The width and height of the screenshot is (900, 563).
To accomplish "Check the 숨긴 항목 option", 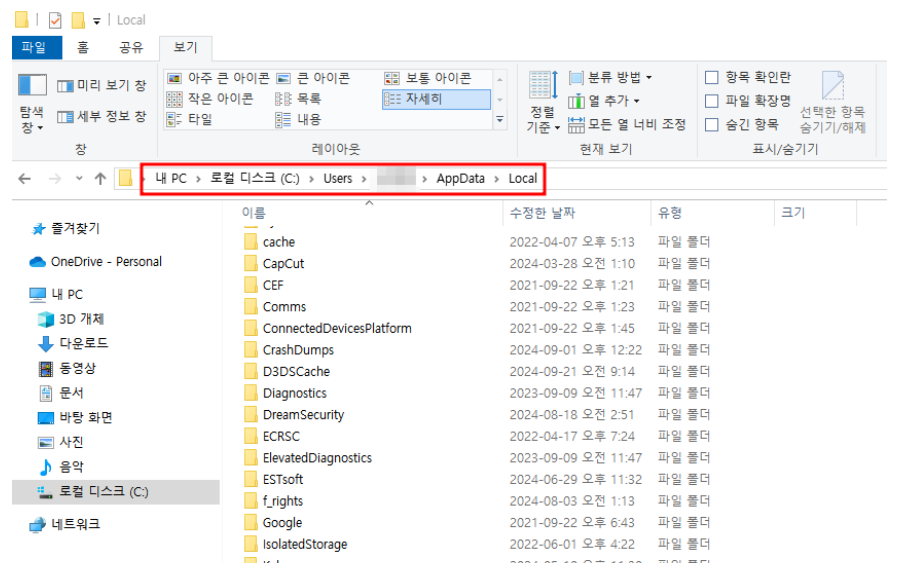I will 712,125.
